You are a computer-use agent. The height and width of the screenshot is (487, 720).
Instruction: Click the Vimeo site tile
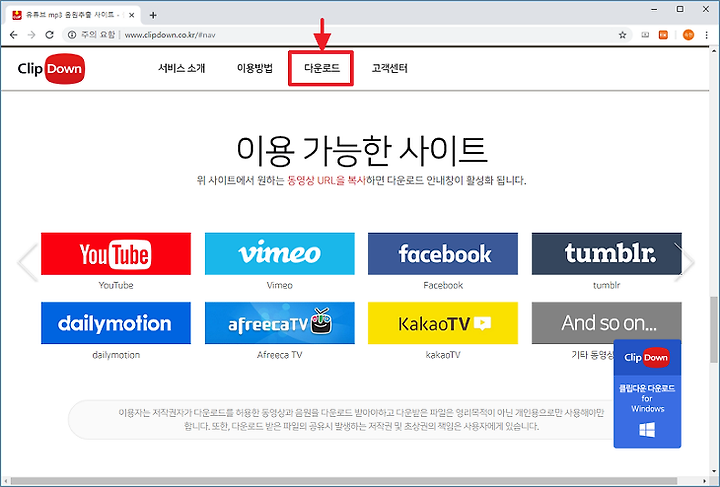tap(280, 254)
